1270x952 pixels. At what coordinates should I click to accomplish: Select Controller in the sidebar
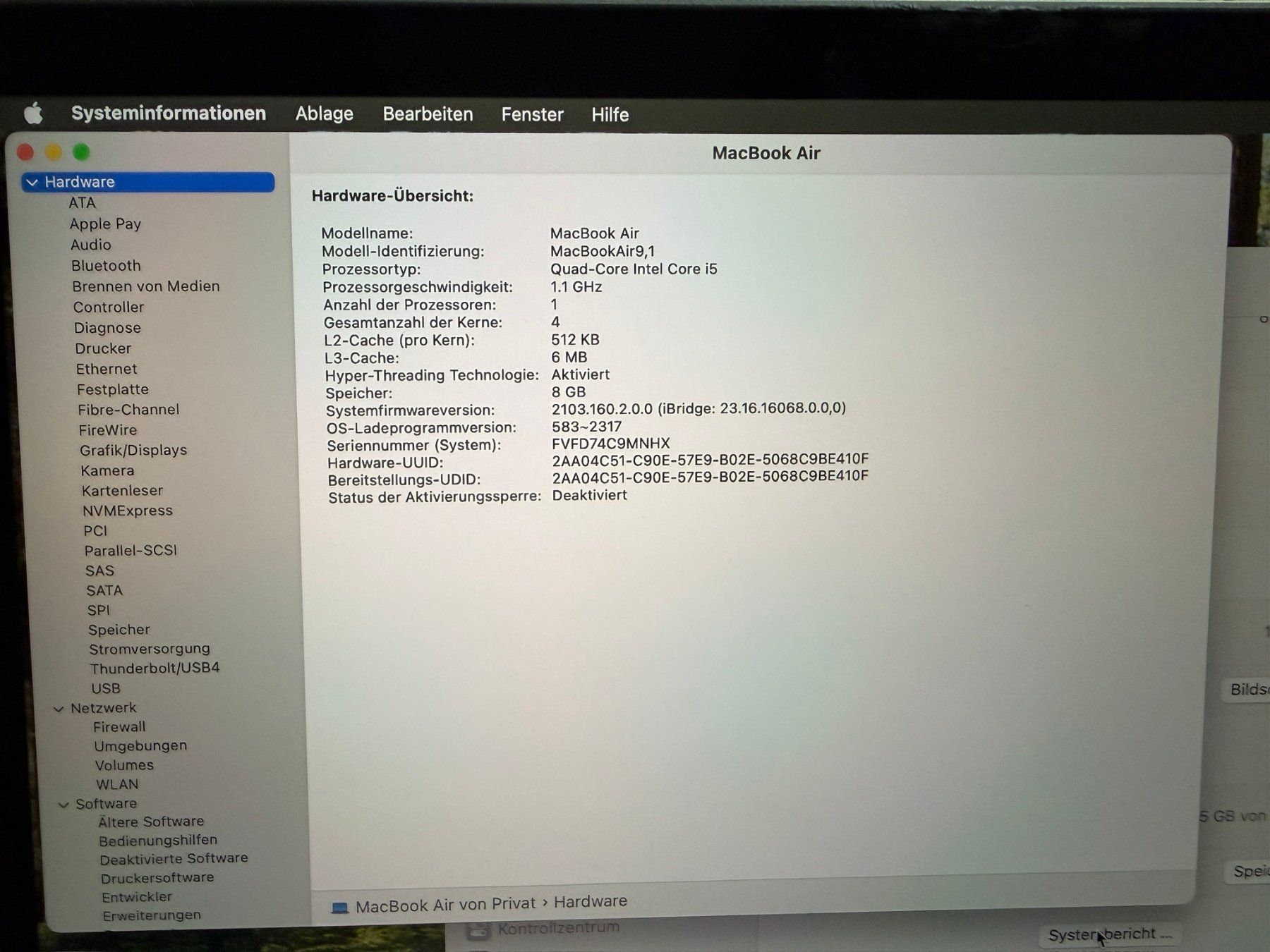[x=109, y=307]
